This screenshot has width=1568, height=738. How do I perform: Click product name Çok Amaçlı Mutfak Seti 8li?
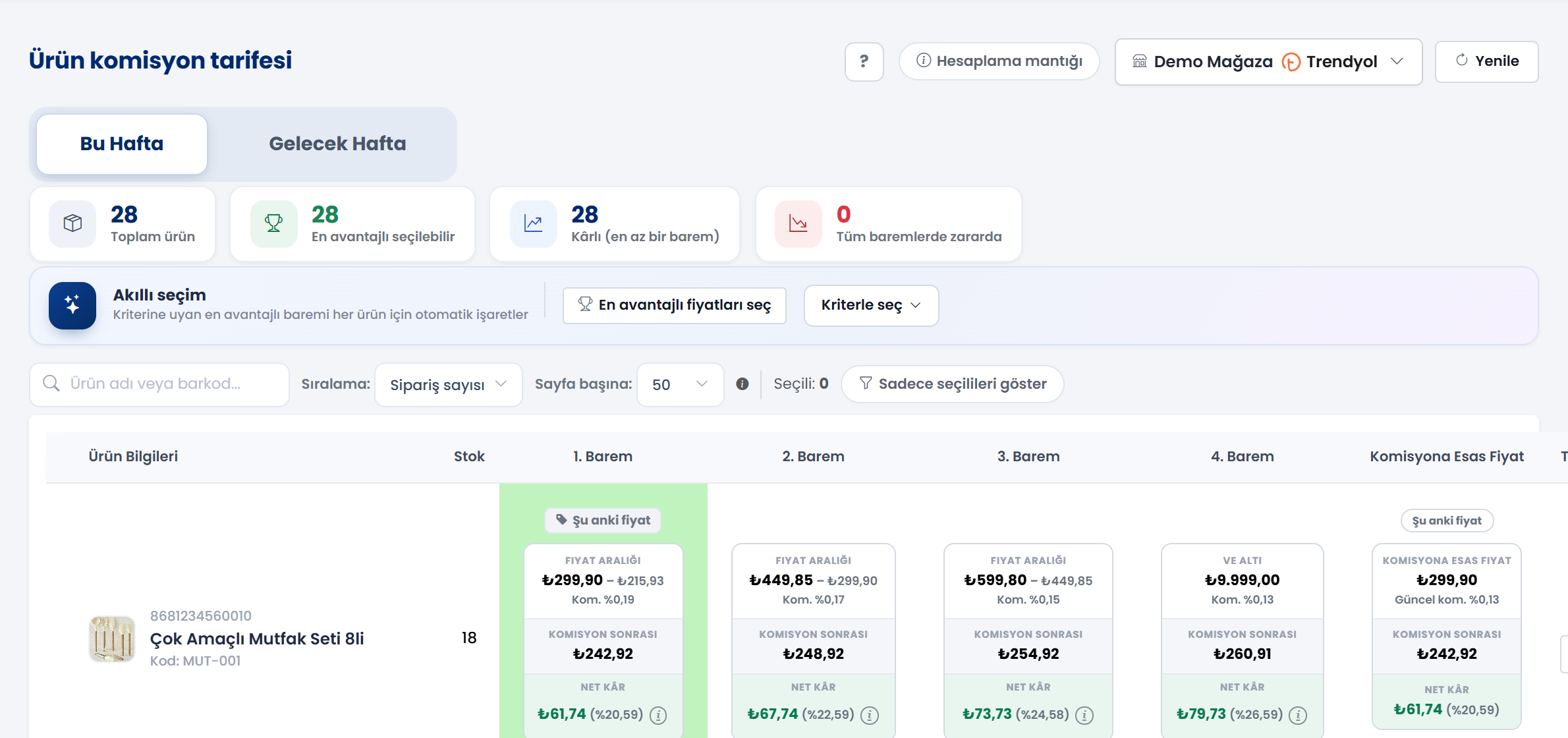click(x=257, y=639)
